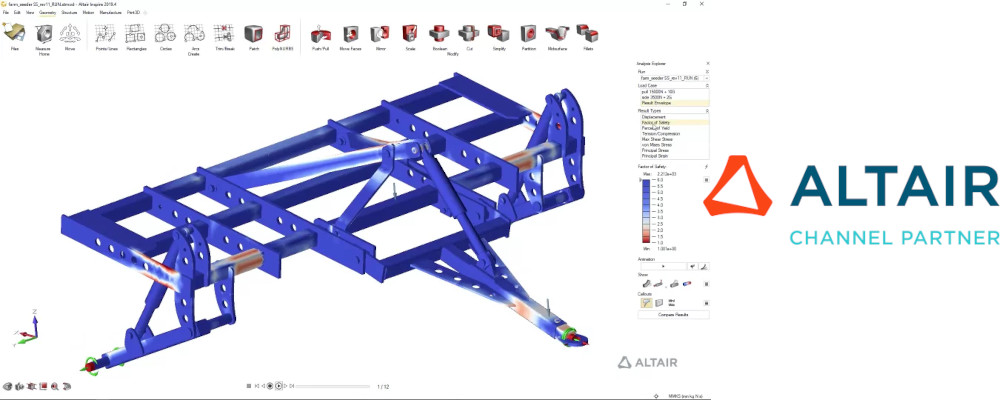Click the play button in bottom toolbar
Viewport: 1000px width, 400px height.
[x=279, y=386]
